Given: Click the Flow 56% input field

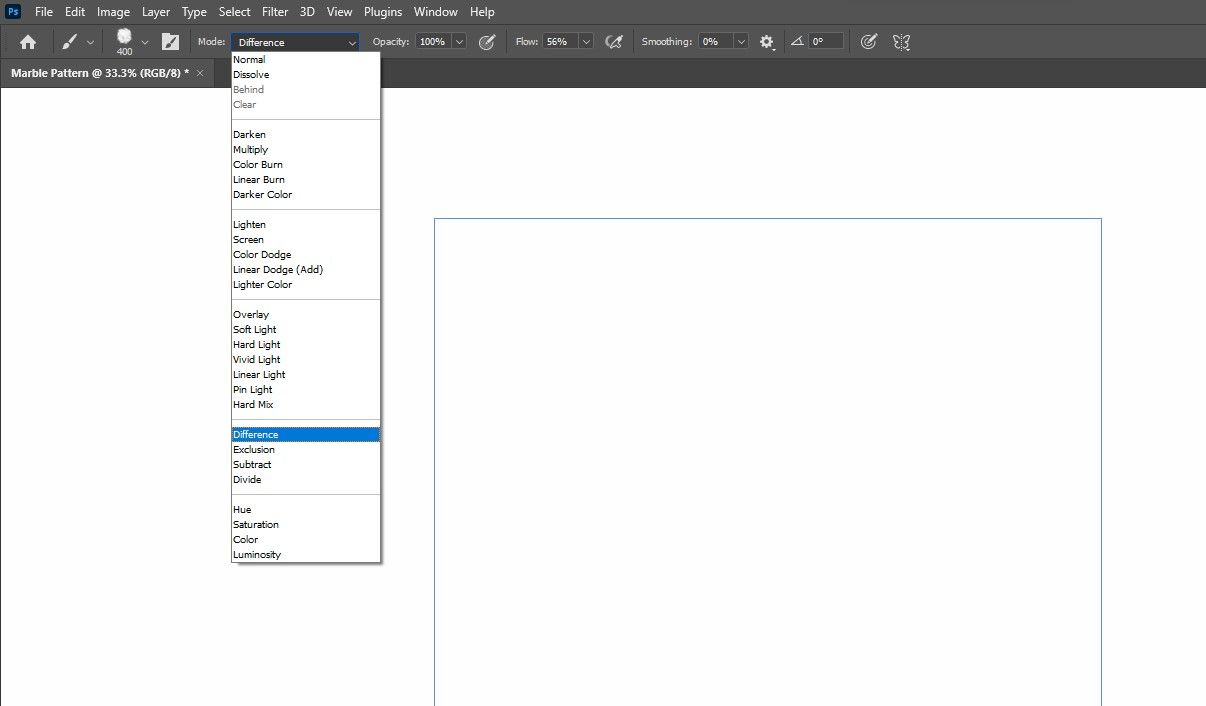Looking at the screenshot, I should coord(560,42).
